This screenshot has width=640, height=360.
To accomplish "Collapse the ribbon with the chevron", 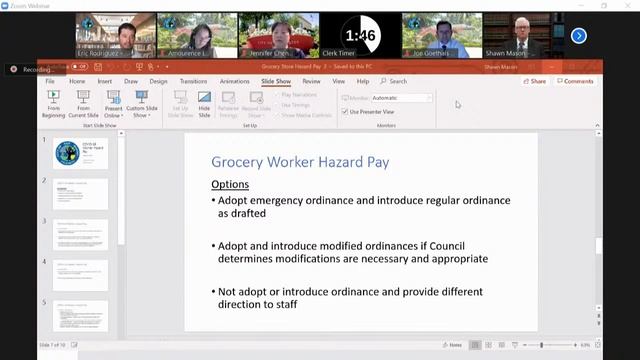I will (597, 125).
